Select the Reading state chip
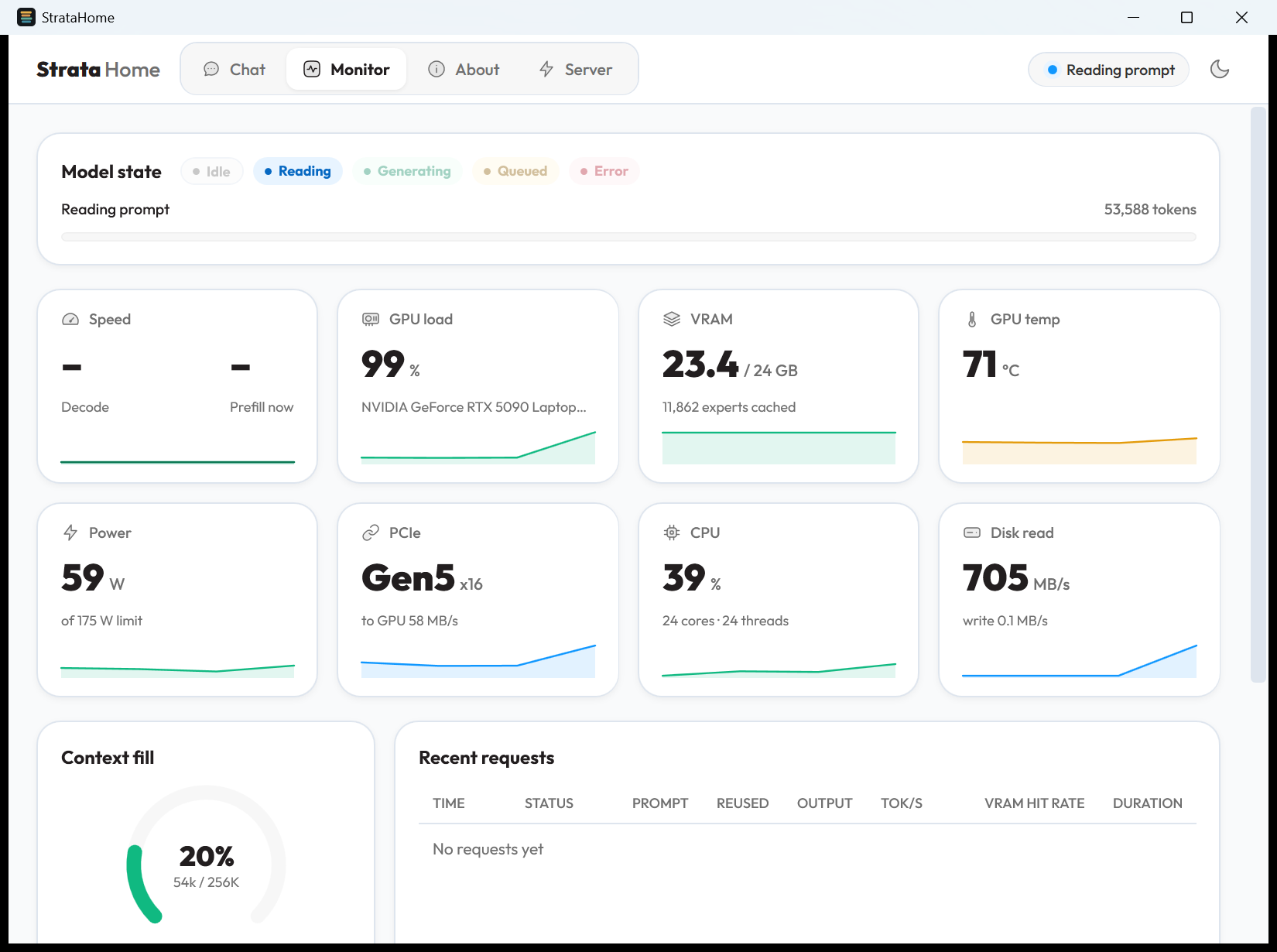 [298, 171]
